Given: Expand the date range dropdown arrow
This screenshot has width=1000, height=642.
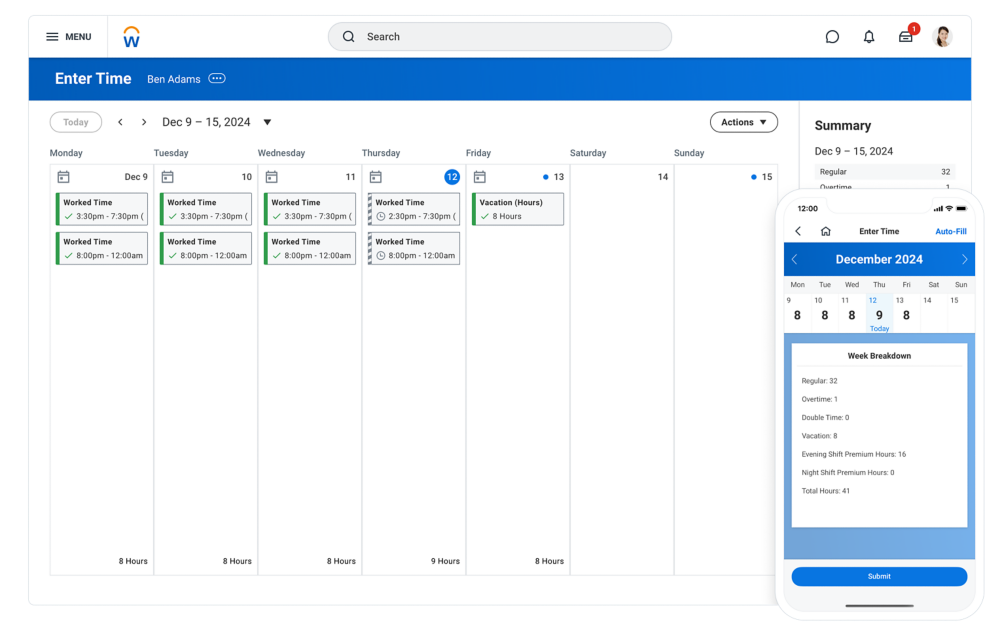Looking at the screenshot, I should click(x=267, y=122).
